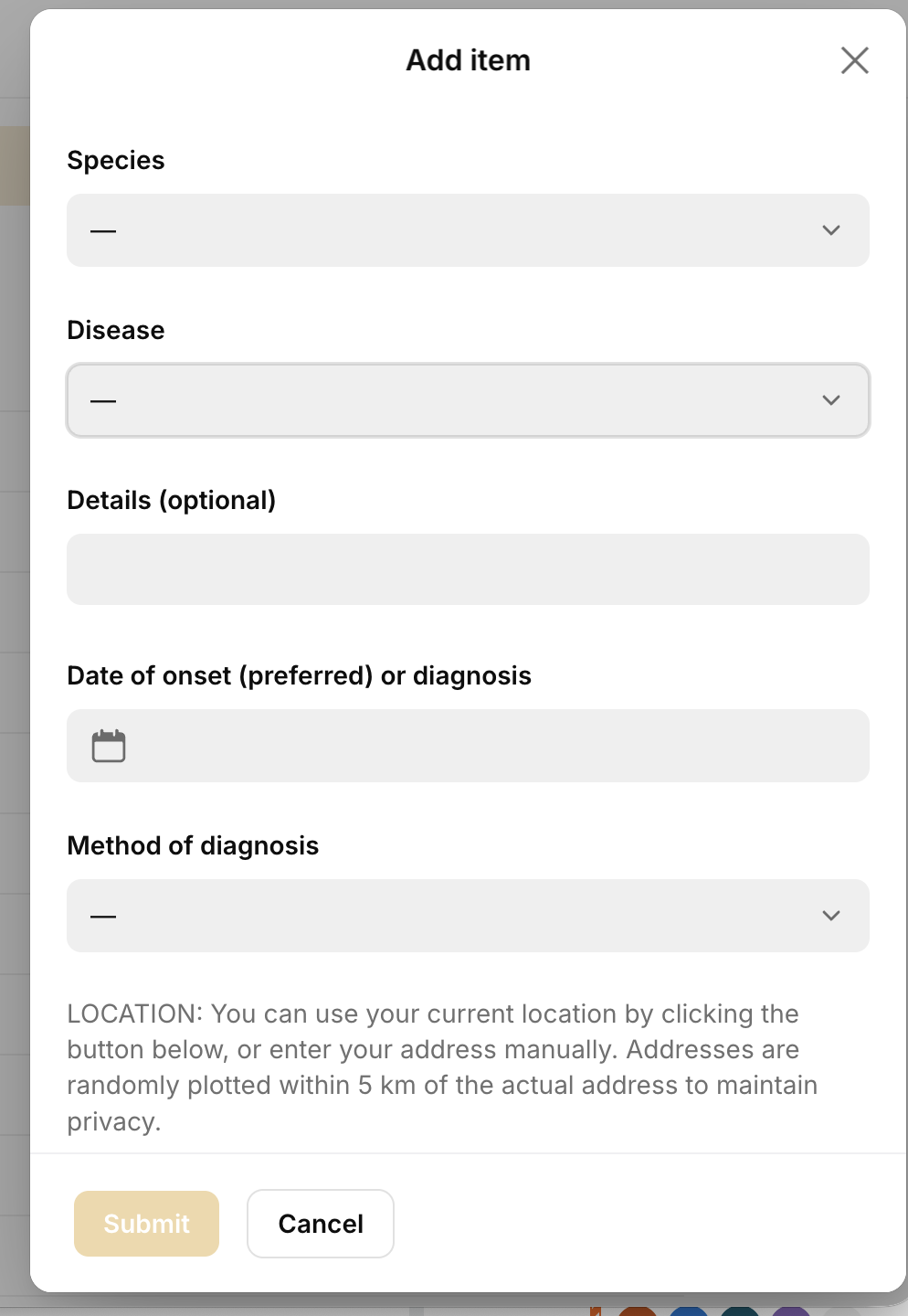
Task: Click the date of onset input field
Action: [x=493, y=746]
